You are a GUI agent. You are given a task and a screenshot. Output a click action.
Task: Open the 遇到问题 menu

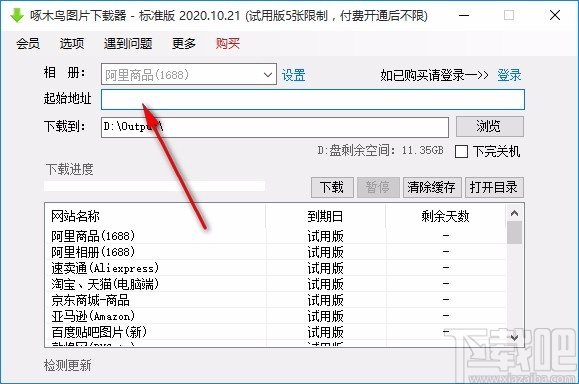[128, 44]
